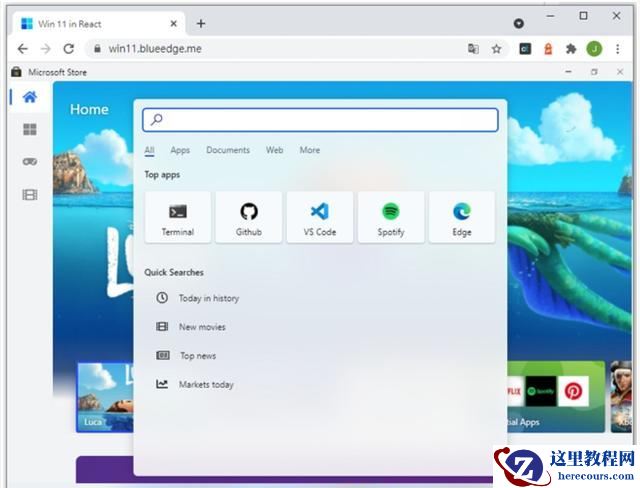Click the browser forward arrow
The image size is (640, 488).
[46, 49]
